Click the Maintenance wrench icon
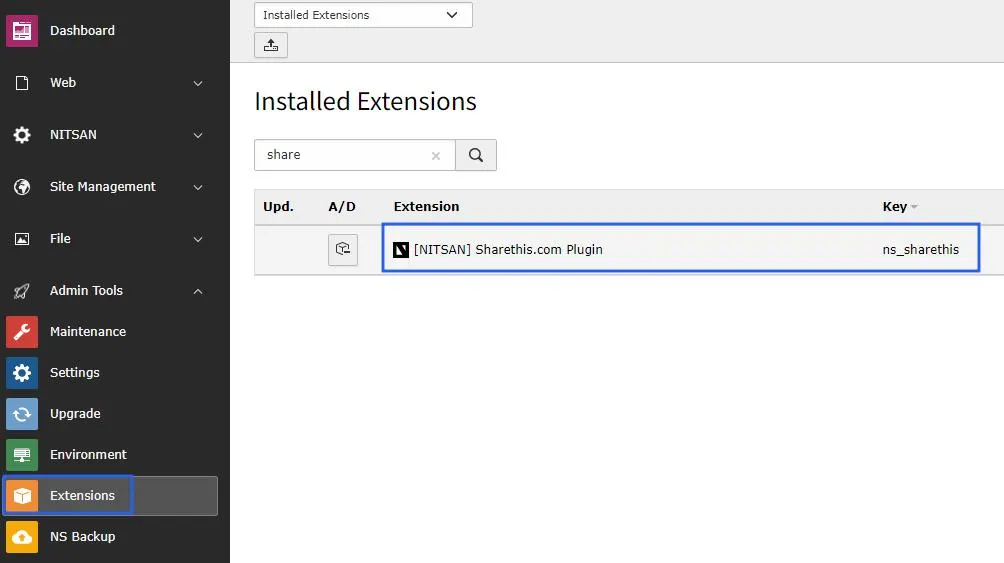Viewport: 1004px width, 563px height. click(x=22, y=332)
